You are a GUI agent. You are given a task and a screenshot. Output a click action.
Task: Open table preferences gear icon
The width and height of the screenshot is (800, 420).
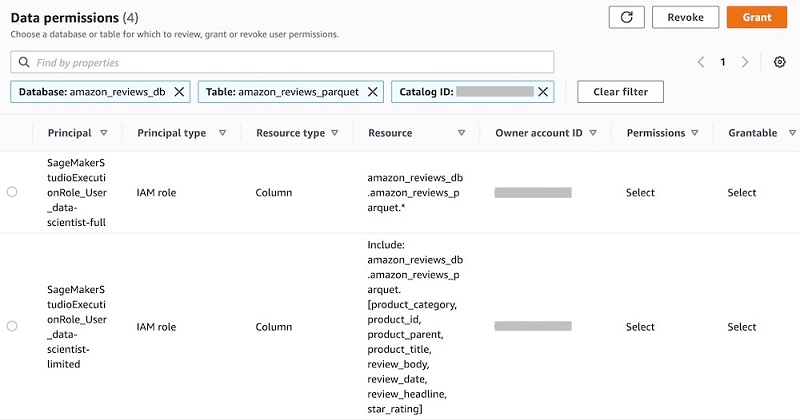pyautogui.click(x=780, y=62)
